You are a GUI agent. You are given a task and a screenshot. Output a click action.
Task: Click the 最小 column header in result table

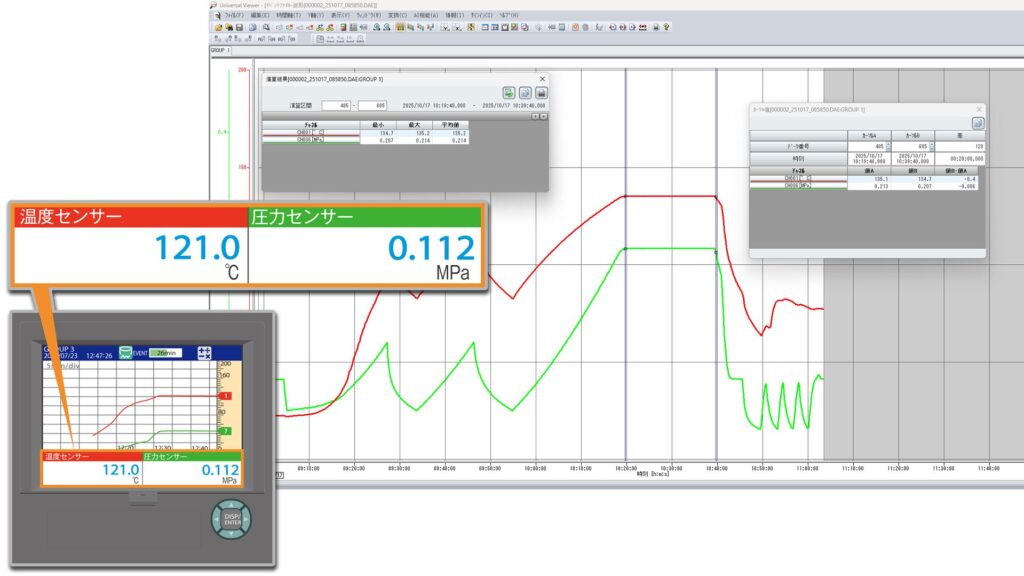point(378,125)
